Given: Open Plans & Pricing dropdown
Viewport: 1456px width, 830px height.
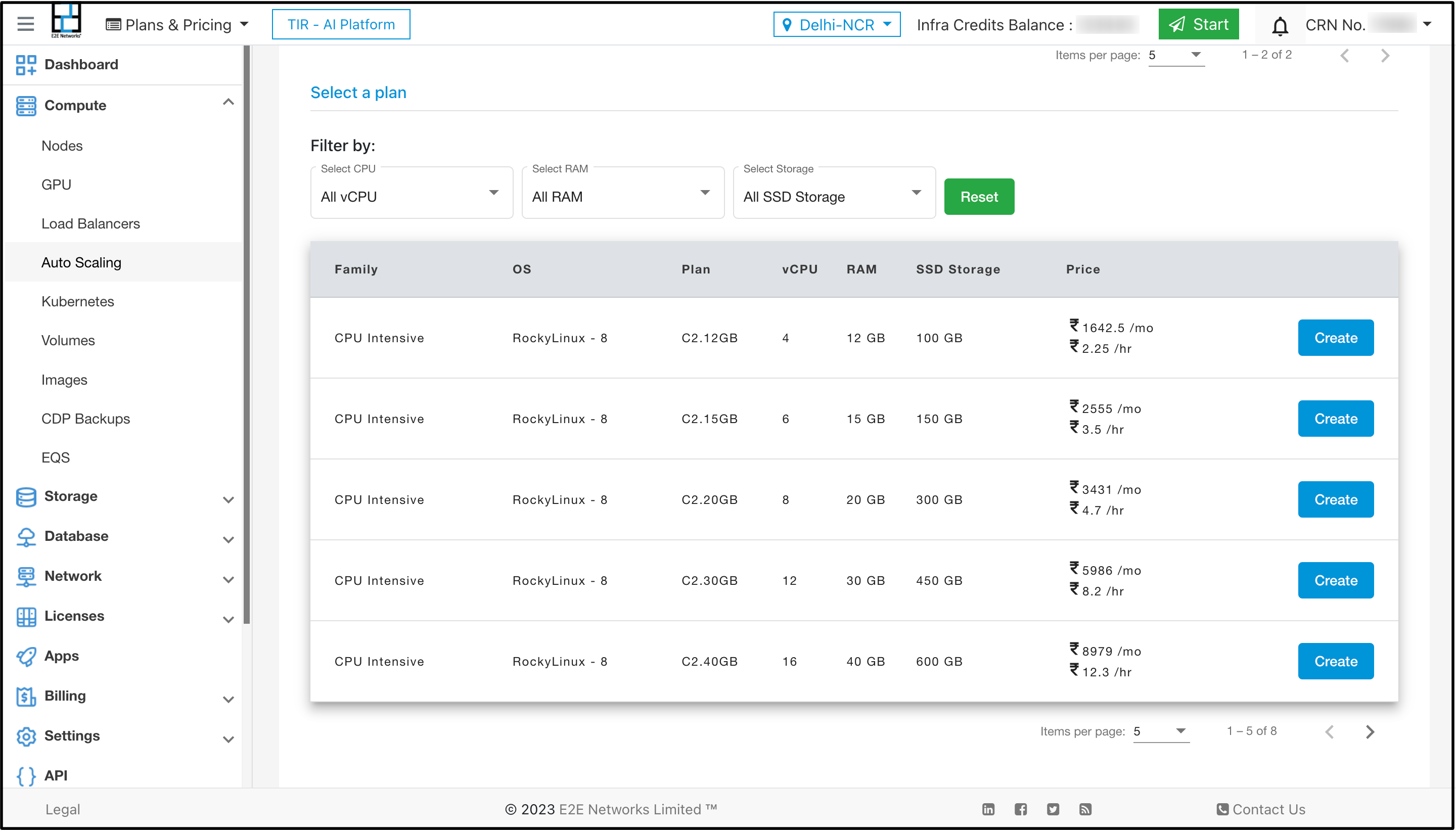Looking at the screenshot, I should pyautogui.click(x=177, y=24).
